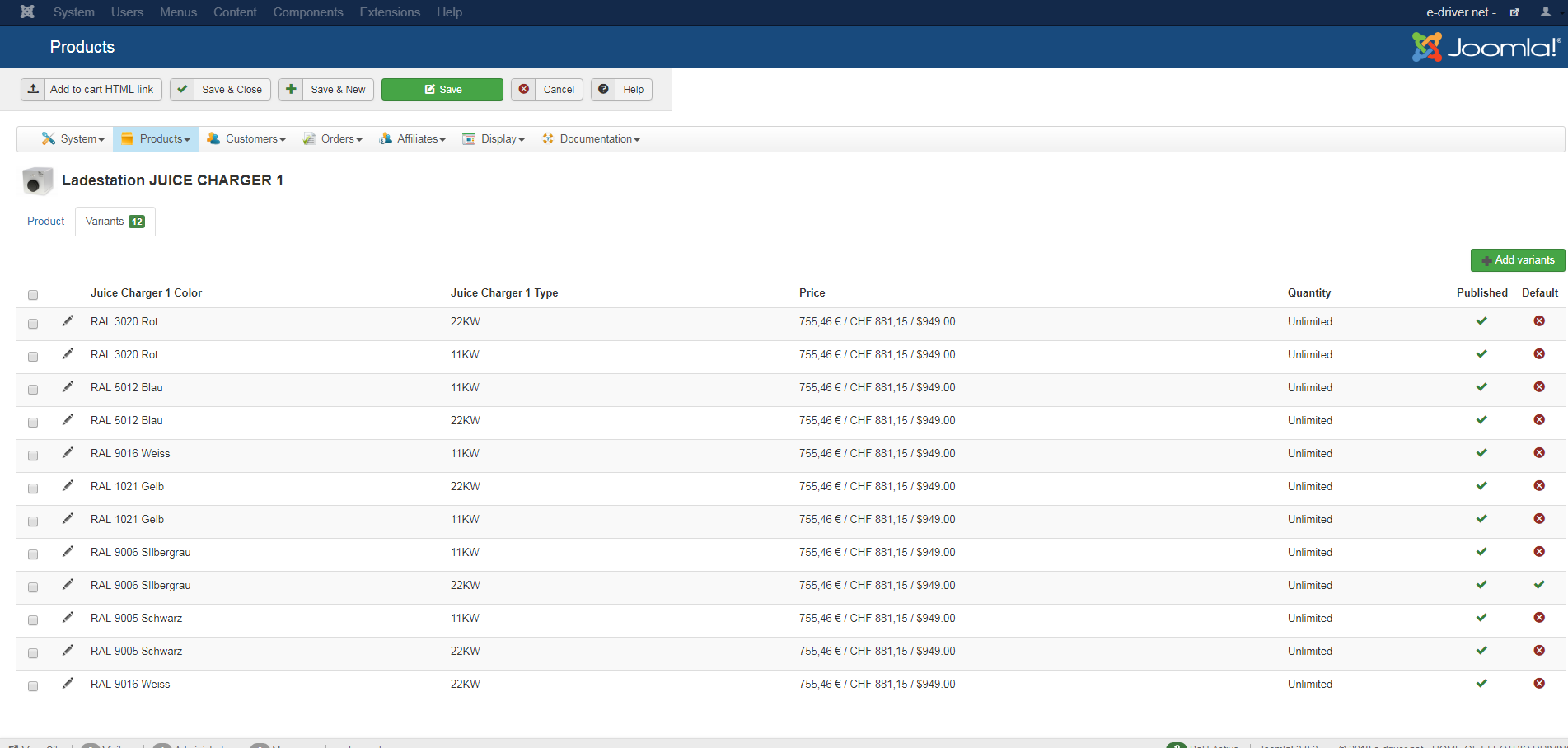Click the pencil icon for RAL 9005 Schwarz 22KW
This screenshot has width=1568, height=748.
point(68,651)
